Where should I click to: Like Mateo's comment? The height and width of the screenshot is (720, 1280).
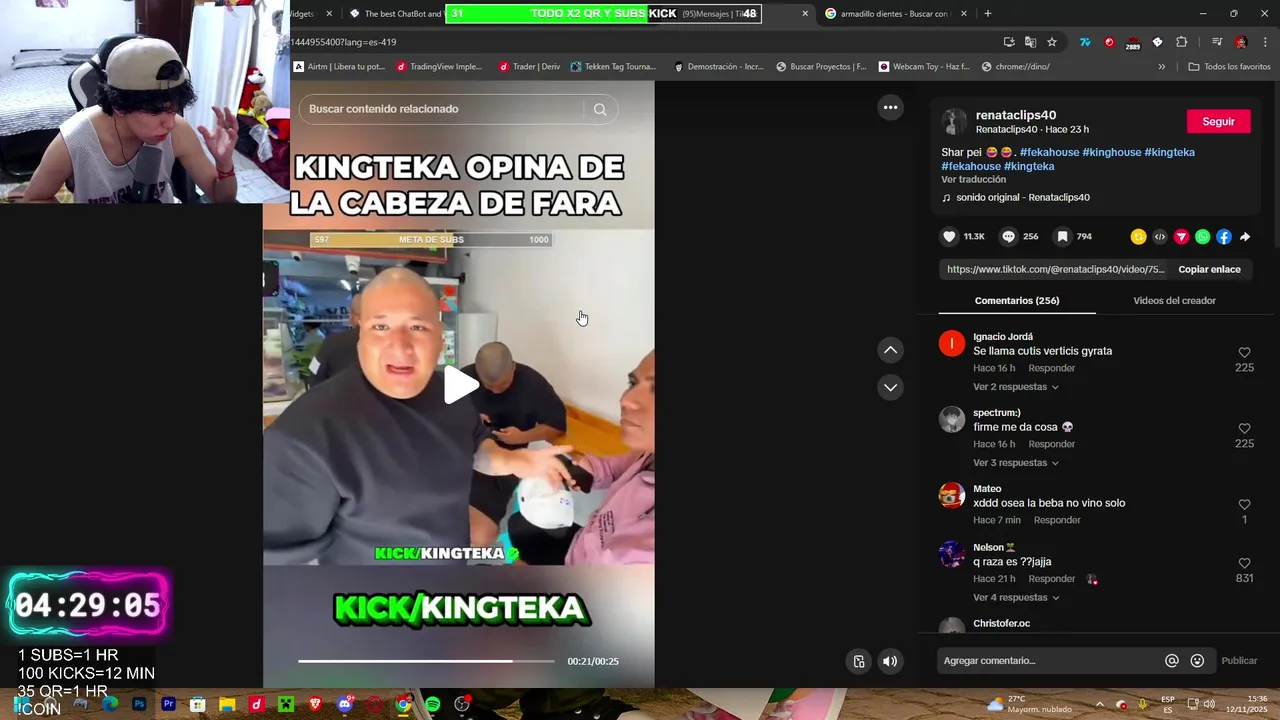pos(1244,505)
